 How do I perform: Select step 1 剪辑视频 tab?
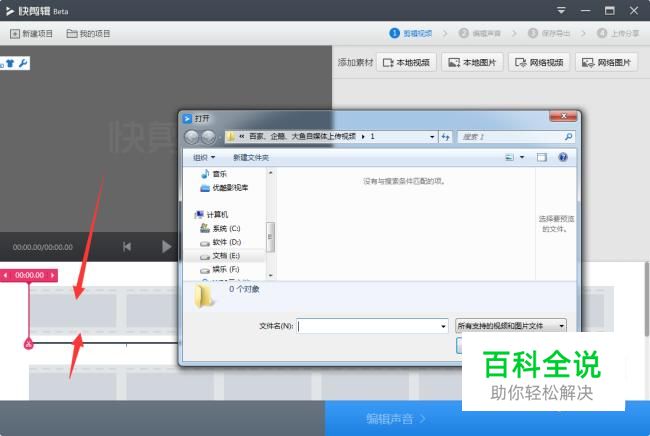411,33
